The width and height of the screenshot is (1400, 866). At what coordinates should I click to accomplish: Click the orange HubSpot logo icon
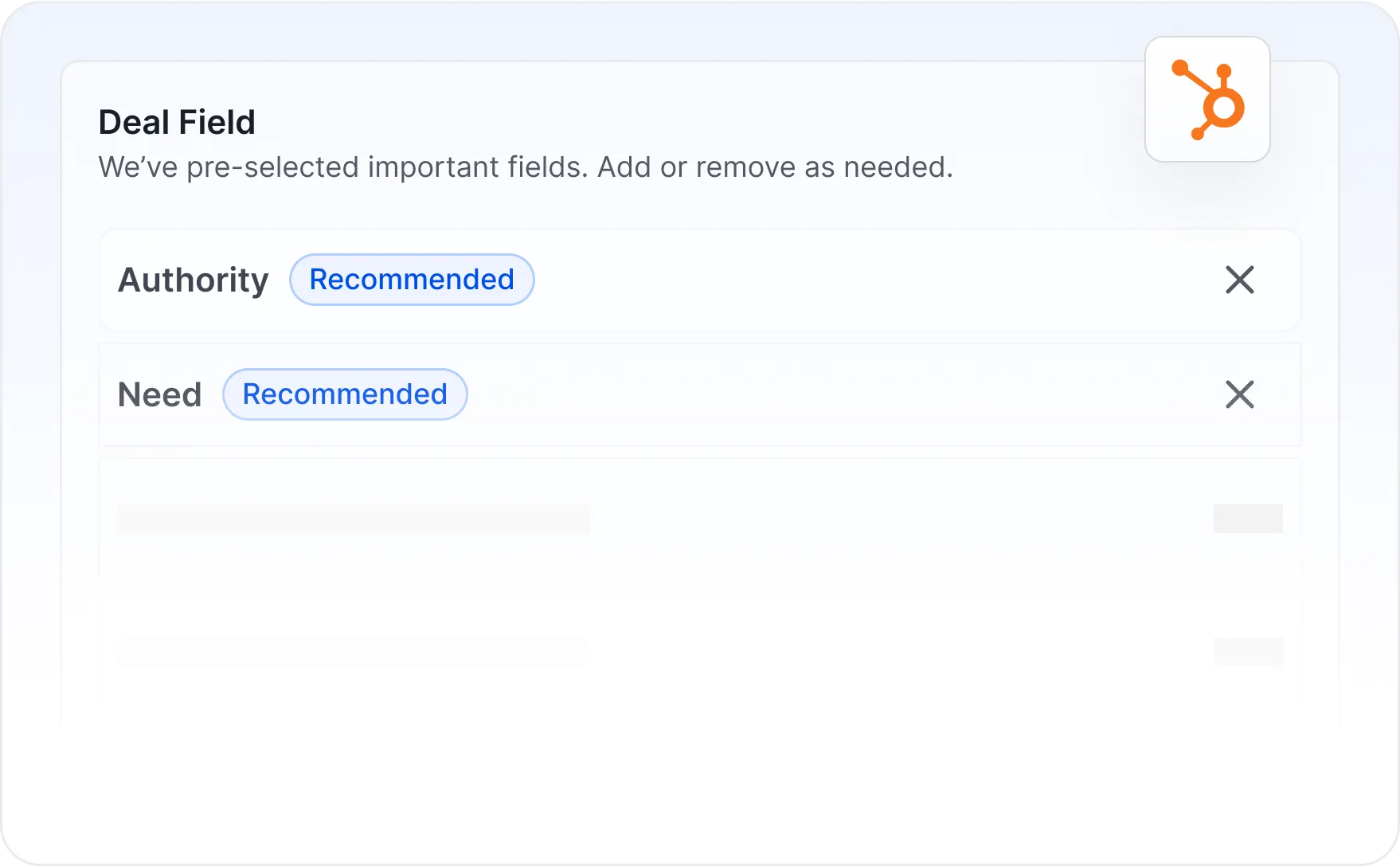[x=1207, y=100]
